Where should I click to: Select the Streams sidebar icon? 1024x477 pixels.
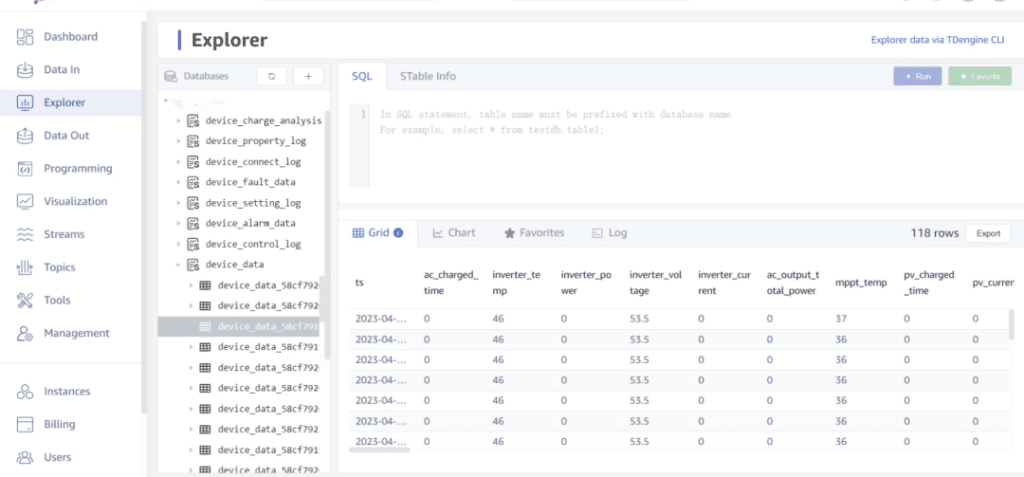pos(26,235)
